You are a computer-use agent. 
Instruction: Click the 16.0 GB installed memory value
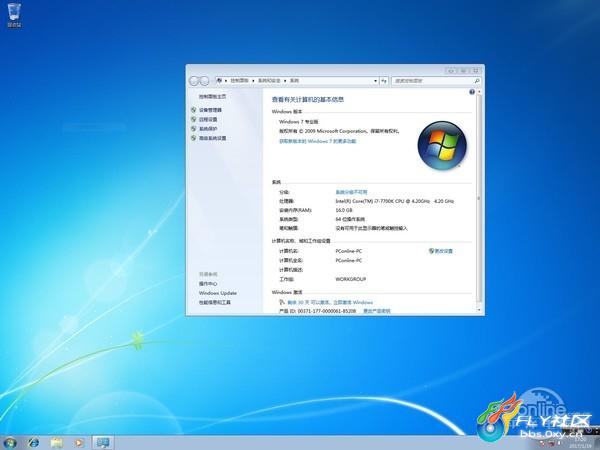click(344, 210)
